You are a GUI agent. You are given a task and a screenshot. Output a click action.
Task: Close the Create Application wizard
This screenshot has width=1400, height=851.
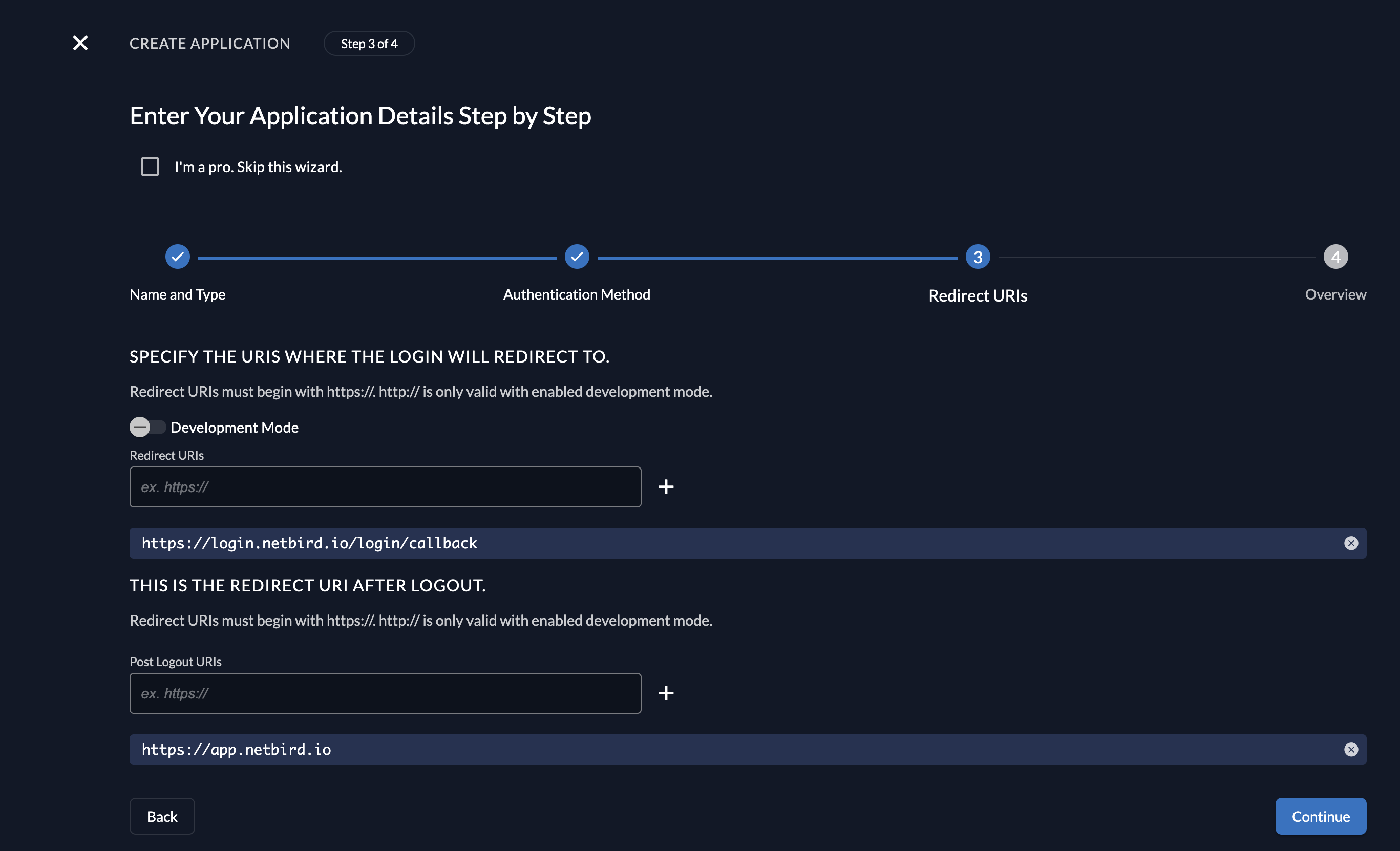[x=80, y=43]
